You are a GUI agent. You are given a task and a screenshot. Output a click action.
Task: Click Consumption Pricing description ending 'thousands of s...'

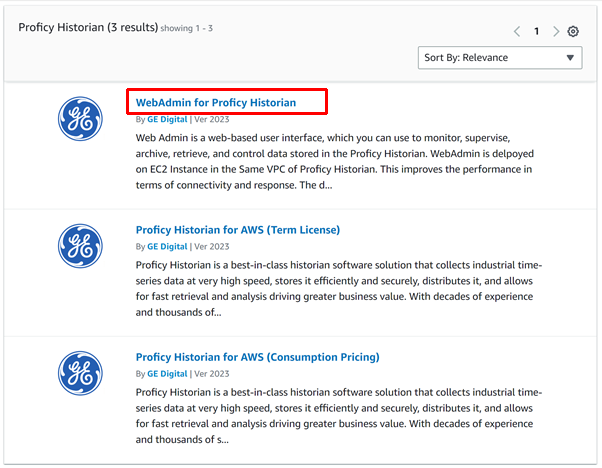[x=339, y=416]
